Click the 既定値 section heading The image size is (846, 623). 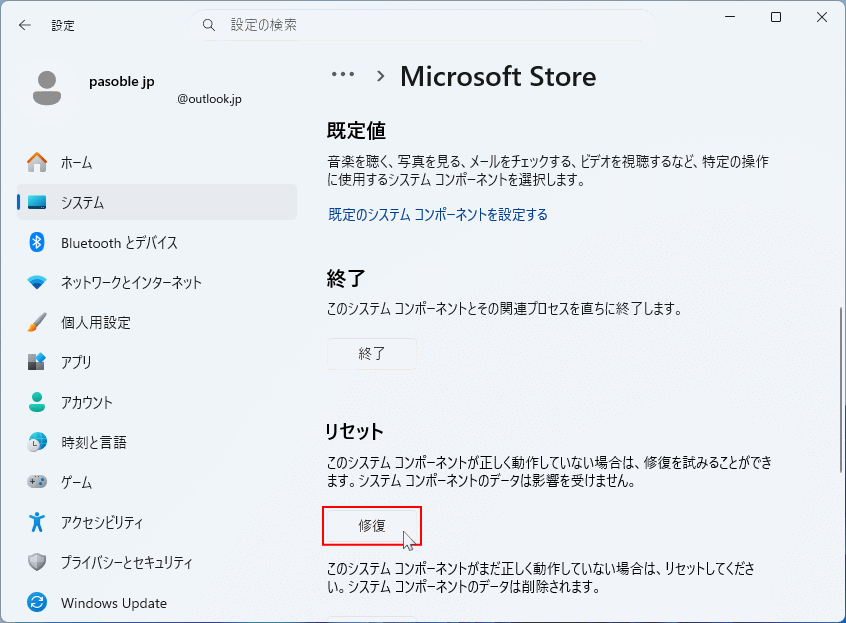point(356,131)
